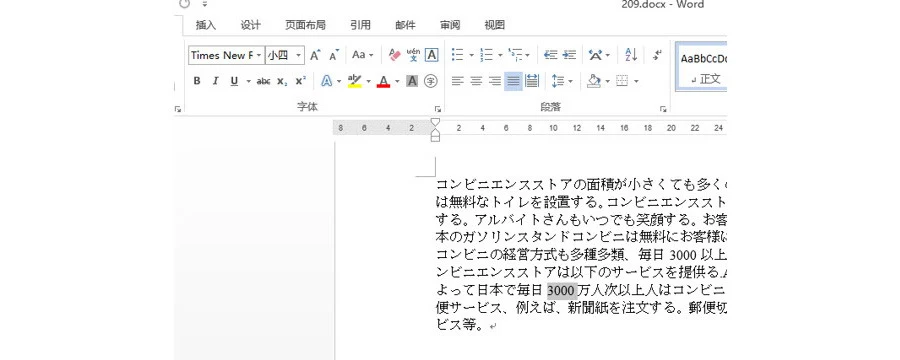Screen dimensions: 900x360
Task: Select the 正文 style
Action: click(x=701, y=67)
